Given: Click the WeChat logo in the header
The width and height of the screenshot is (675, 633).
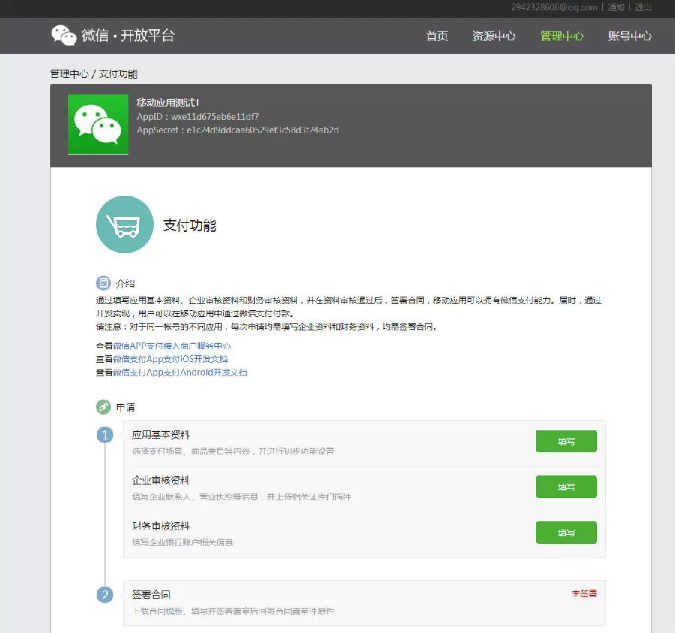Looking at the screenshot, I should pyautogui.click(x=64, y=35).
